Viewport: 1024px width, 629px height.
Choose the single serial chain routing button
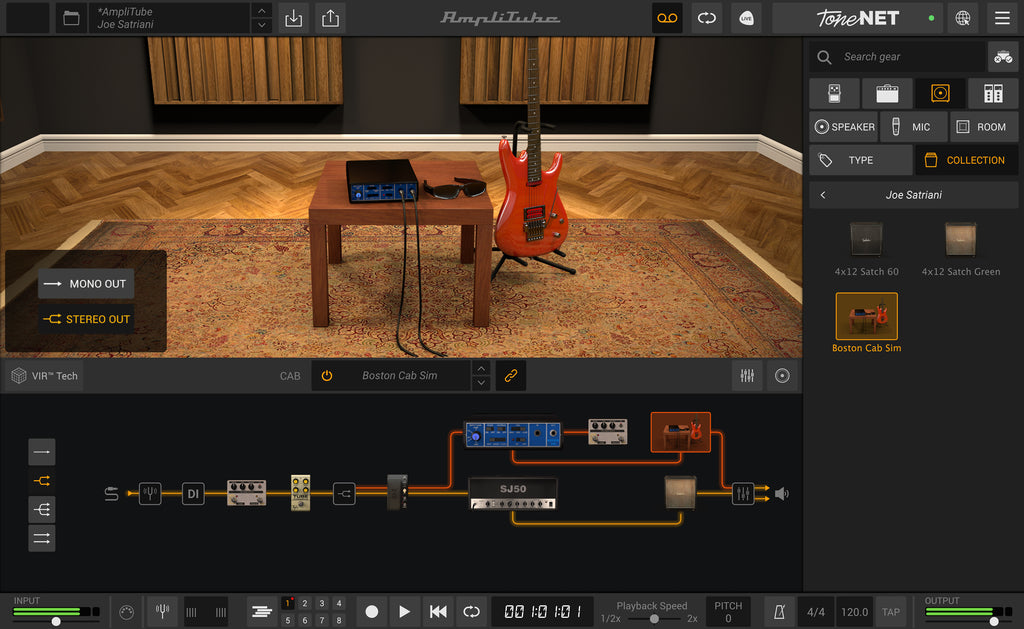[42, 452]
